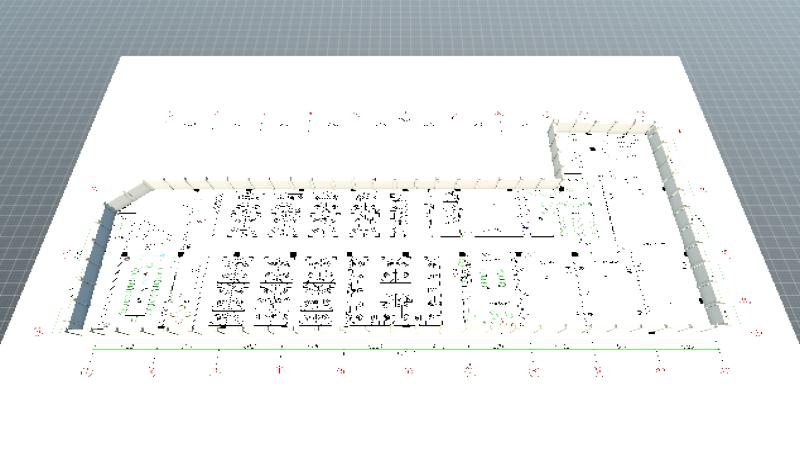Click the first workstation cluster in upper desk row
This screenshot has height=450, width=800.
pos(245,214)
